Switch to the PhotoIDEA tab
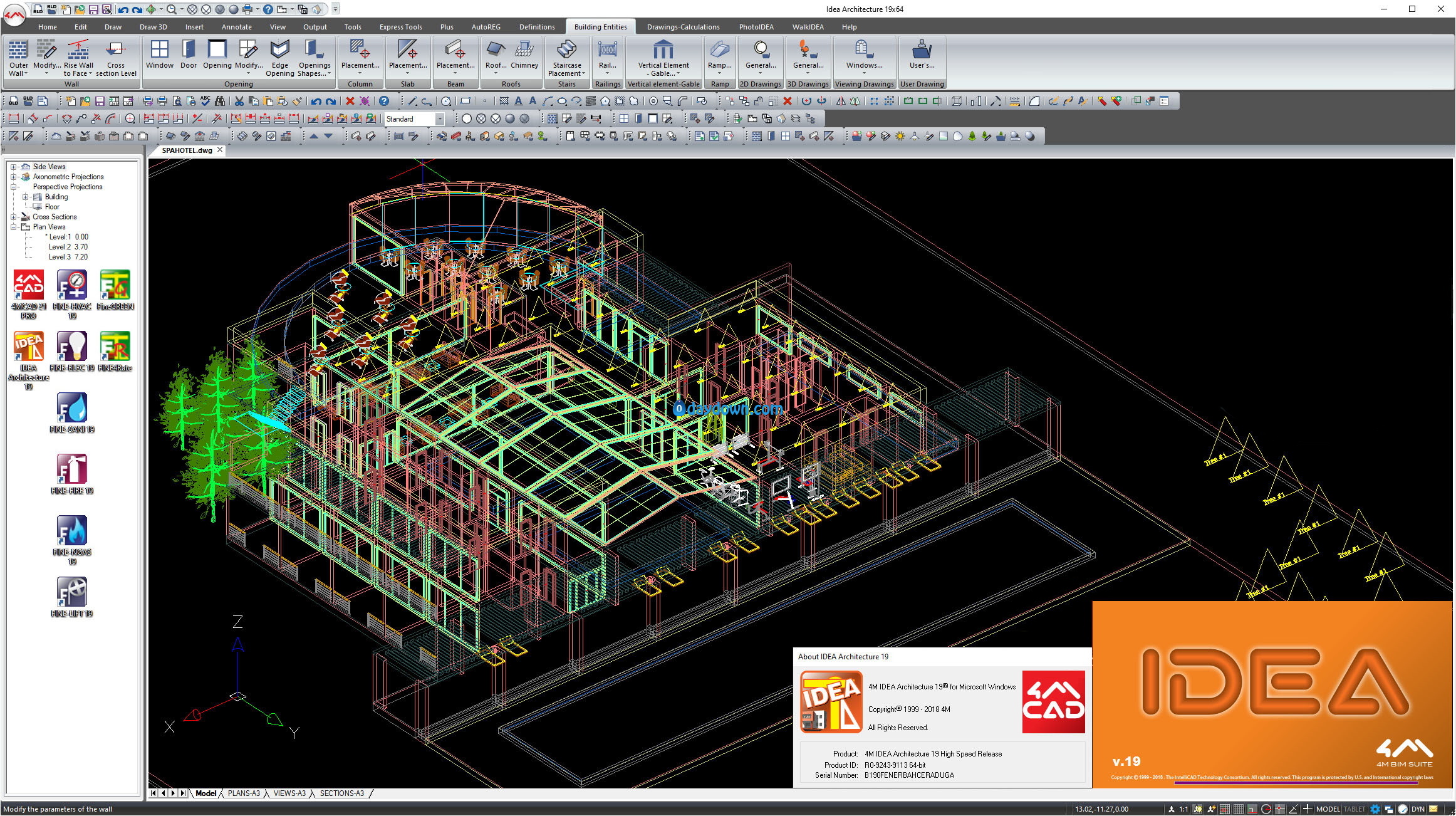 pyautogui.click(x=756, y=27)
